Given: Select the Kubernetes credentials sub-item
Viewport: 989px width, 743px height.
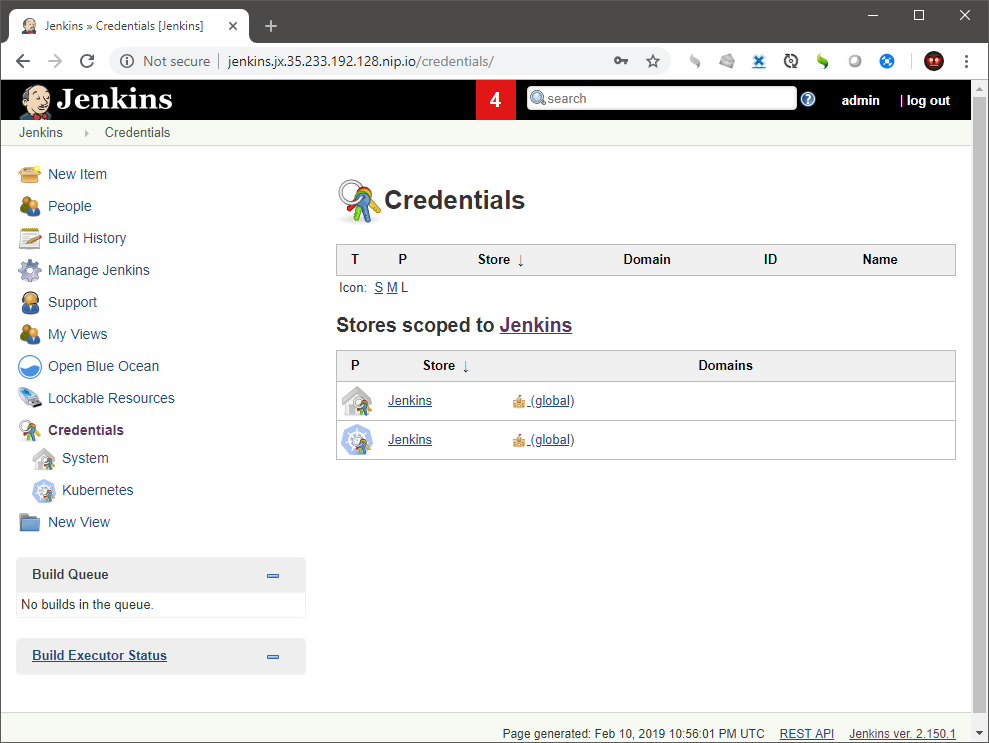Looking at the screenshot, I should coord(98,490).
